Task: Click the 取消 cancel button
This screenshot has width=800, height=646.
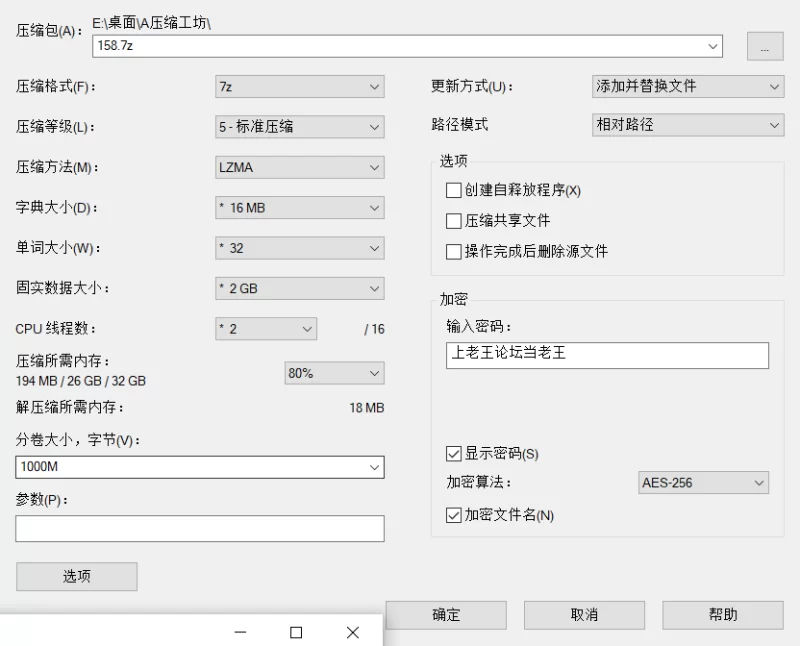Action: coord(584,615)
